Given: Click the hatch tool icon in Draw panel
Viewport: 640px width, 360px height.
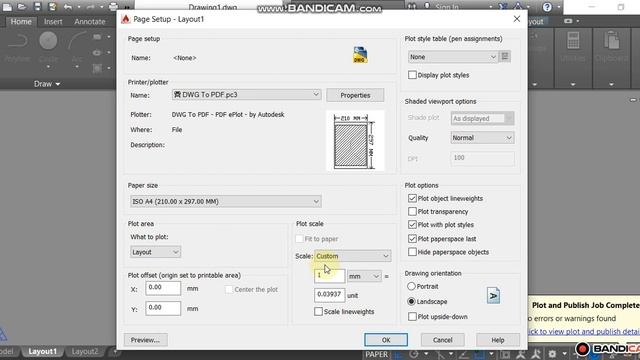Looking at the screenshot, I should tap(97, 68).
